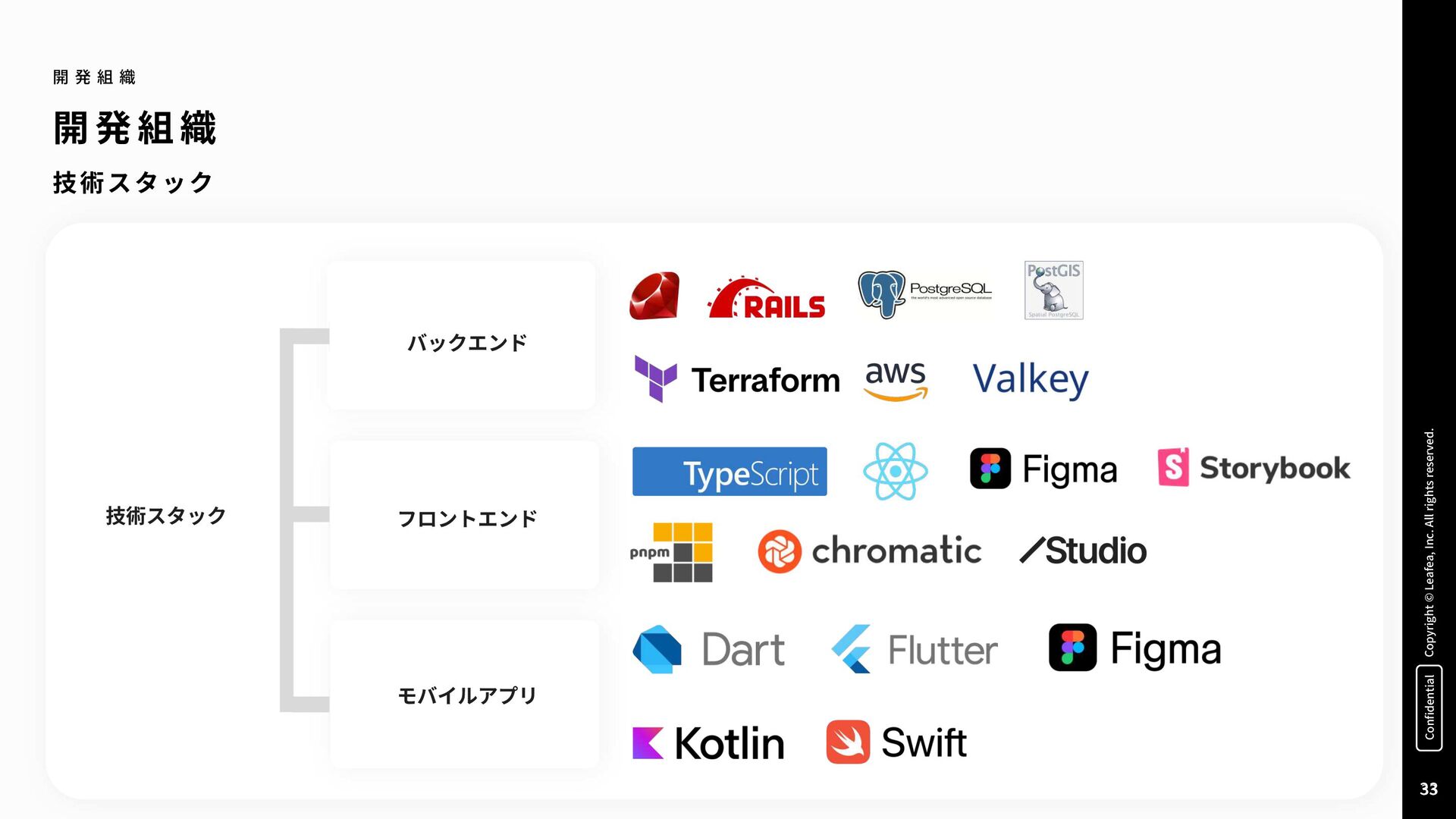Click the モバイルアプリ category box
Screen dimensions: 1456x819
[x=464, y=694]
